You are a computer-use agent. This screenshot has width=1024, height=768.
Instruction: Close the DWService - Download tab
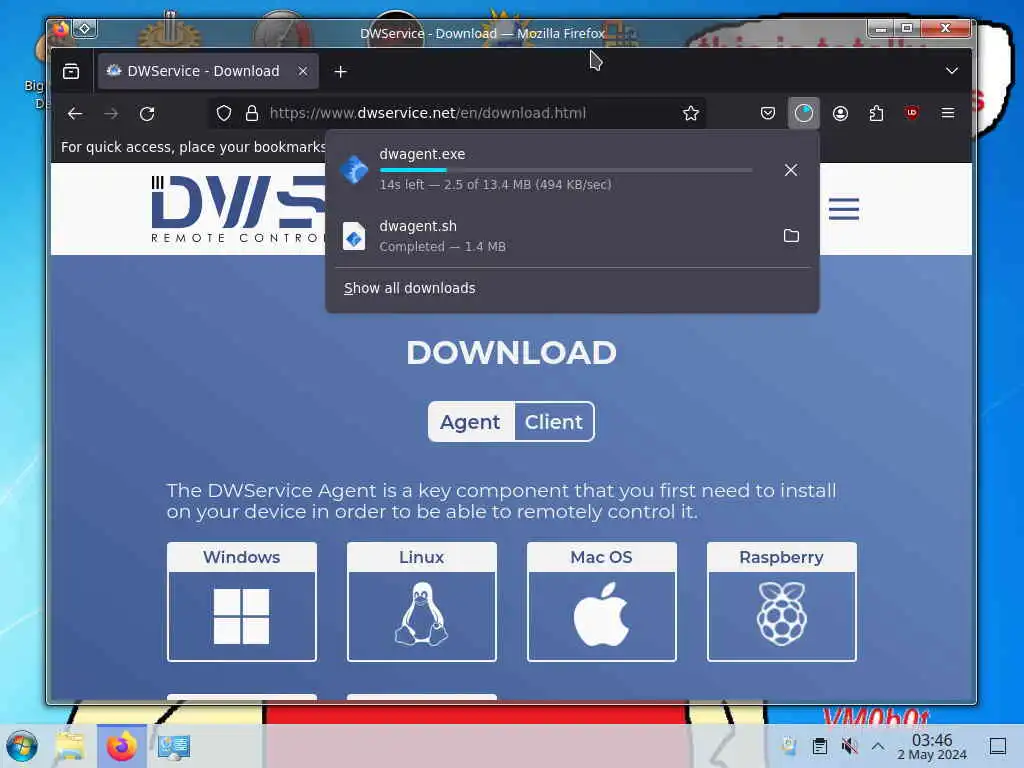[302, 71]
